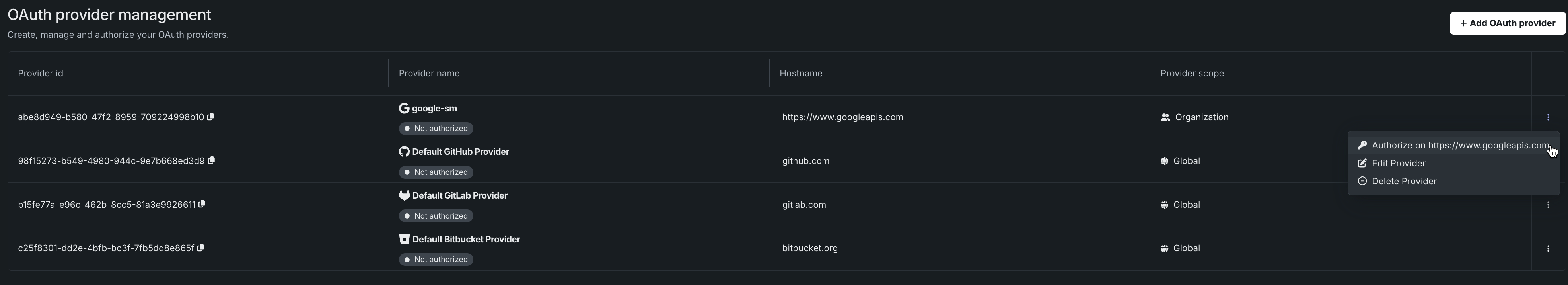Open the actions menu for the Bitbucket provider
Viewport: 1568px width, 285px height.
tap(1548, 248)
